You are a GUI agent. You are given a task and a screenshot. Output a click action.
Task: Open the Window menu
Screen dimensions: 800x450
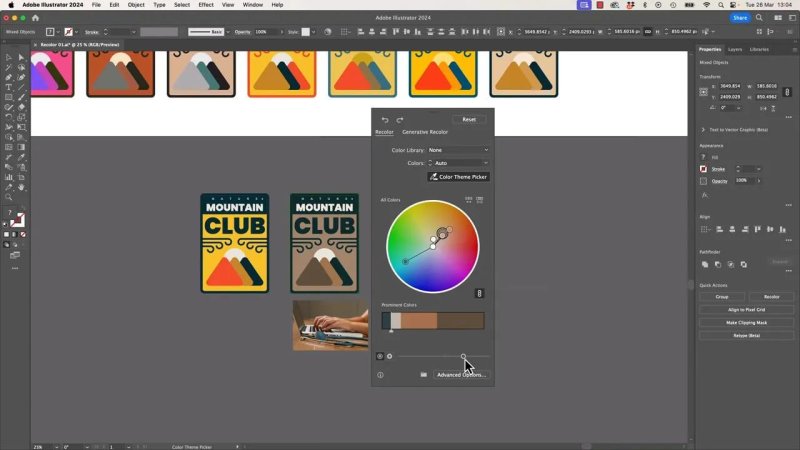(x=253, y=5)
